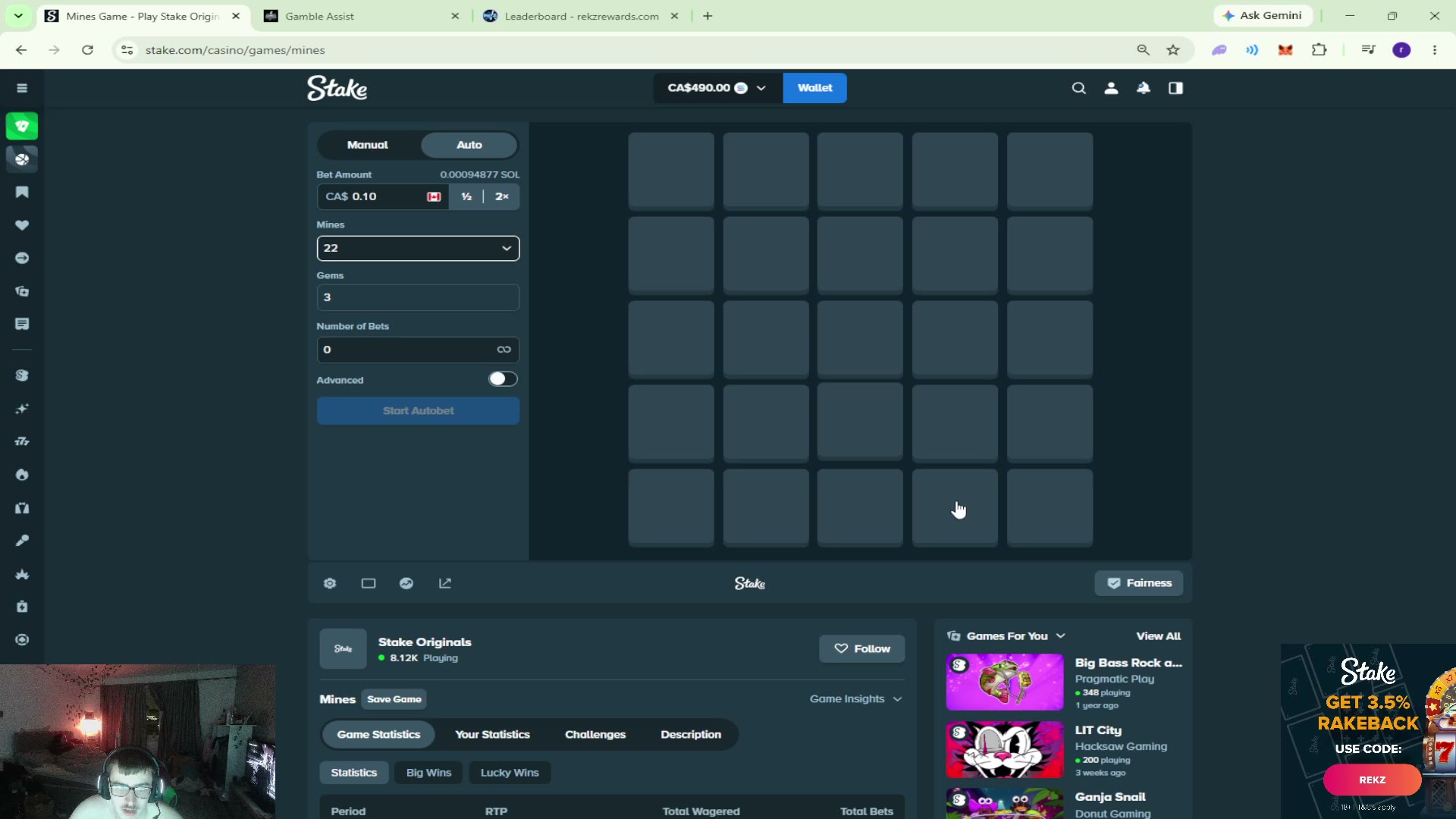The height and width of the screenshot is (819, 1456).
Task: Switch to the Gamble Assist tab
Action: (362, 16)
